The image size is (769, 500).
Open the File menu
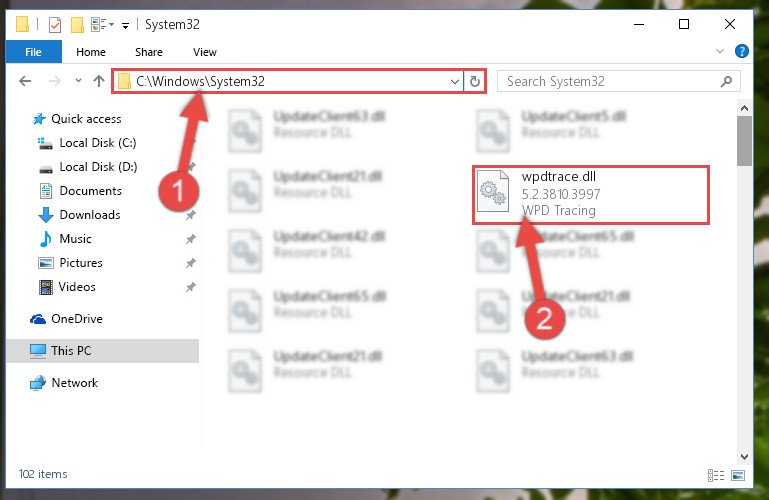[x=33, y=52]
